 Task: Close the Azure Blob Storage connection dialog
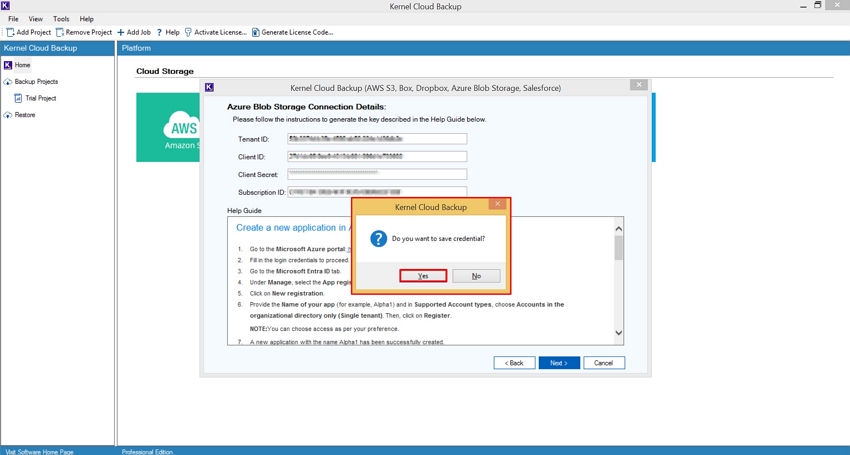(639, 85)
